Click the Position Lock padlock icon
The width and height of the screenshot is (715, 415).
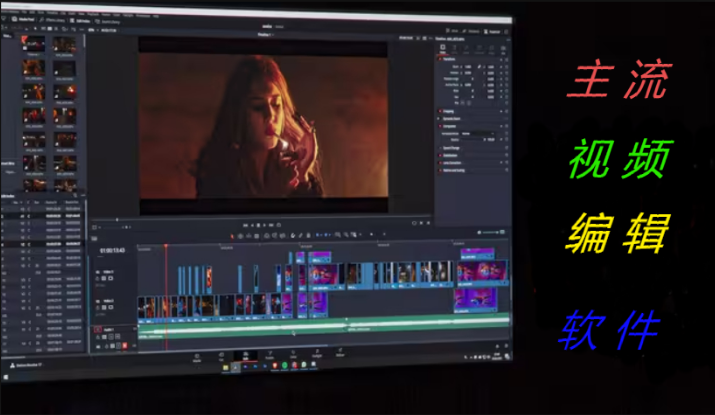coord(309,235)
